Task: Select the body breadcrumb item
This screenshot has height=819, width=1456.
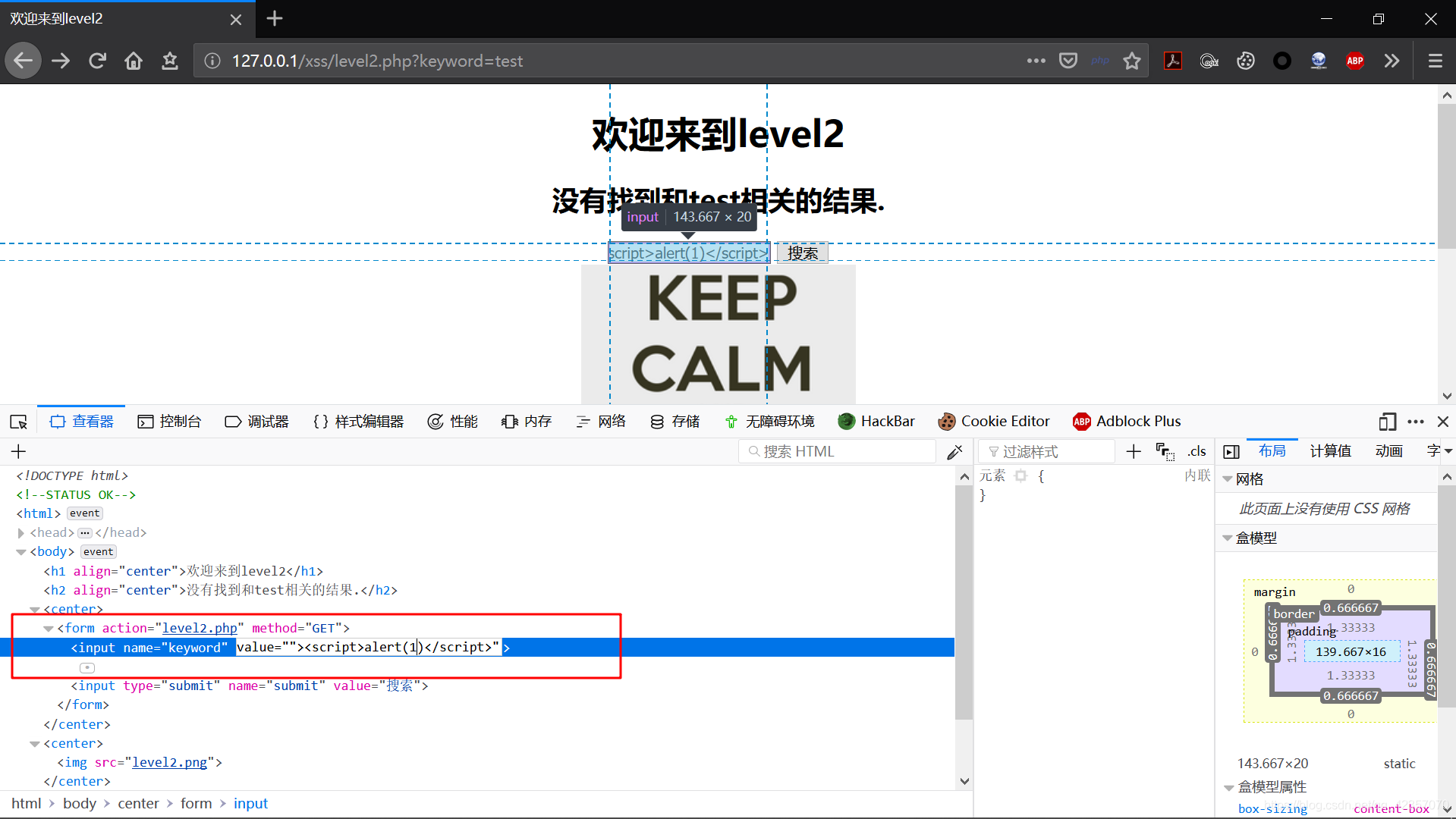Action: pyautogui.click(x=80, y=803)
